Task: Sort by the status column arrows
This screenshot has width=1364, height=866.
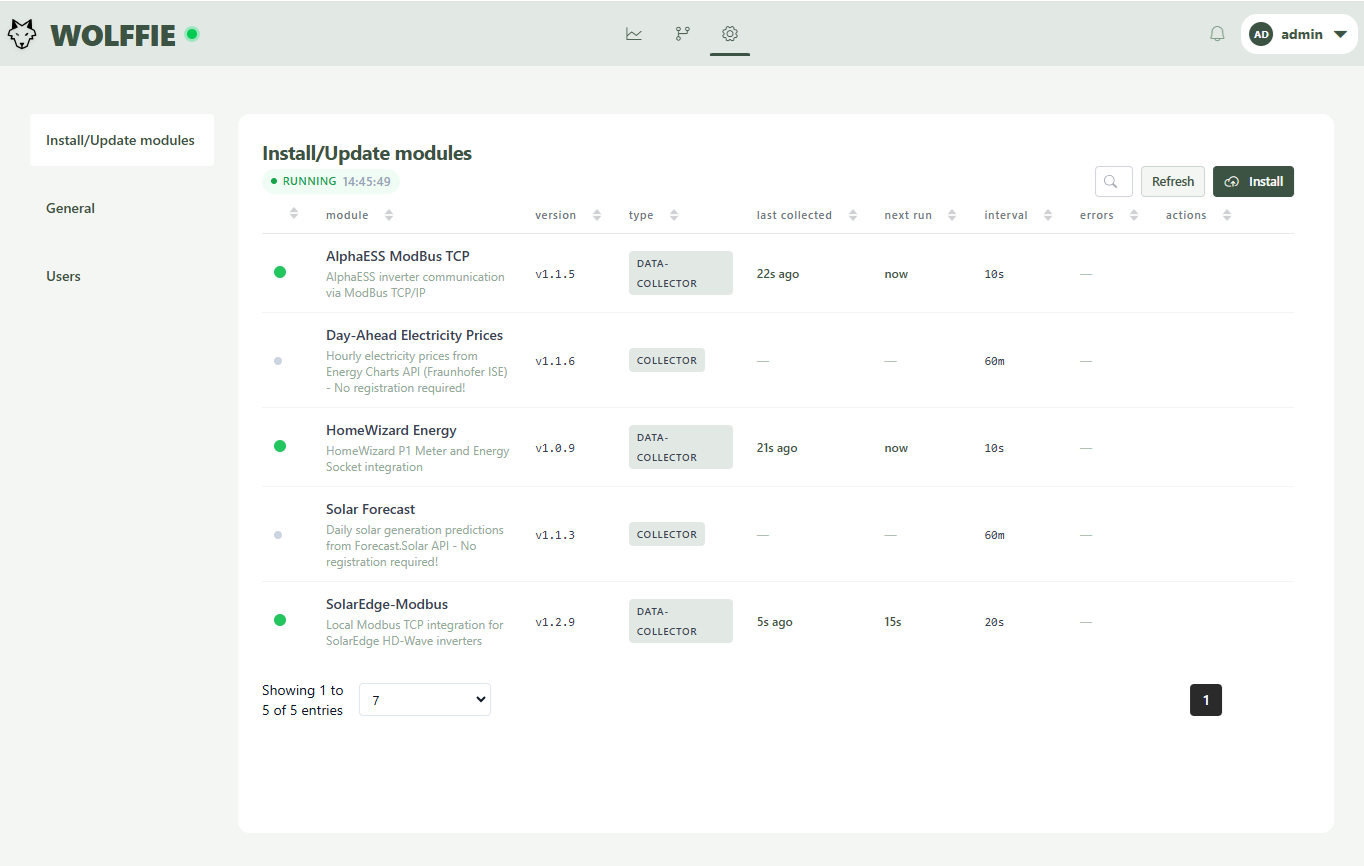Action: (294, 213)
